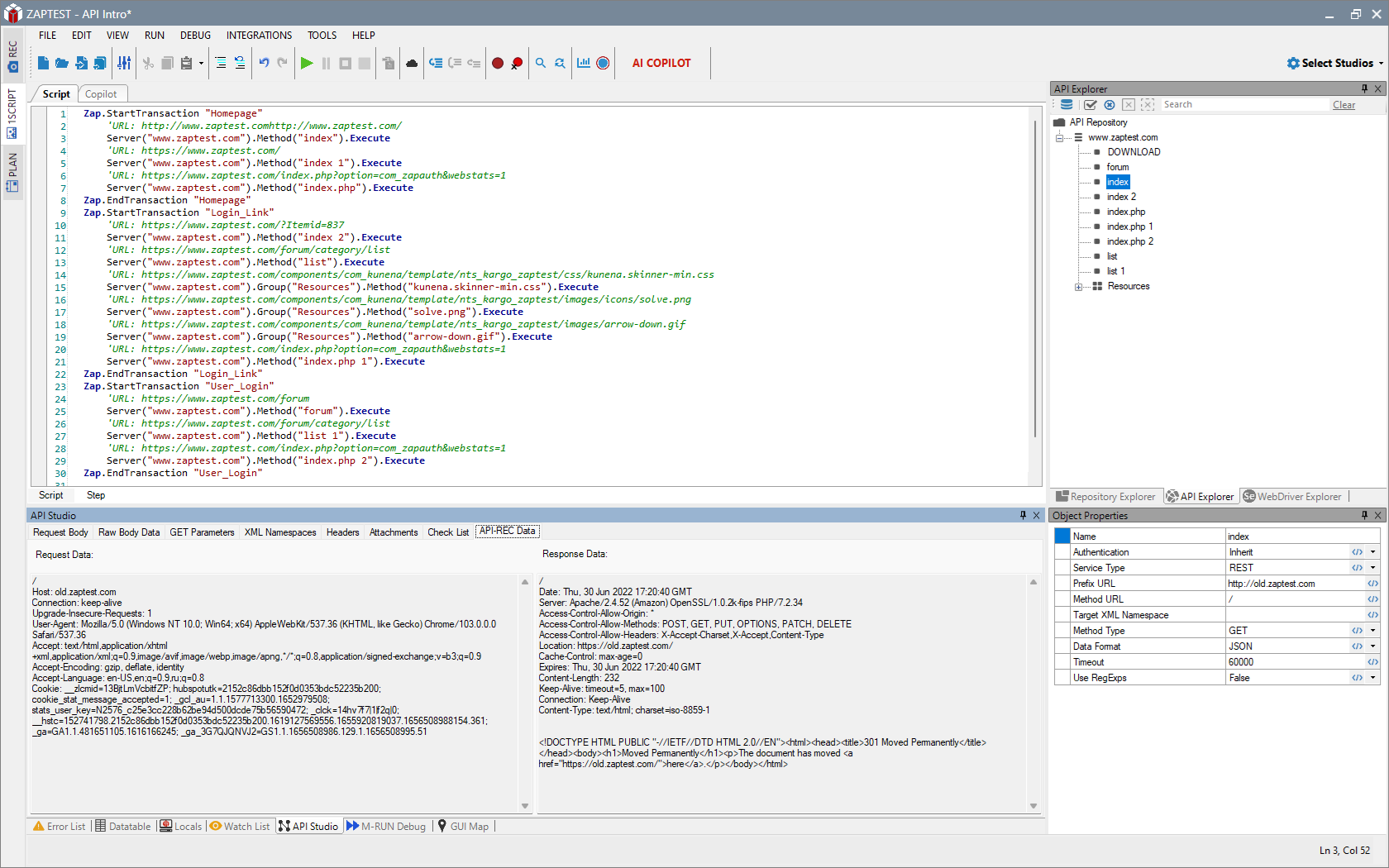1389x868 pixels.
Task: Open the REC side panel
Action: pyautogui.click(x=12, y=56)
